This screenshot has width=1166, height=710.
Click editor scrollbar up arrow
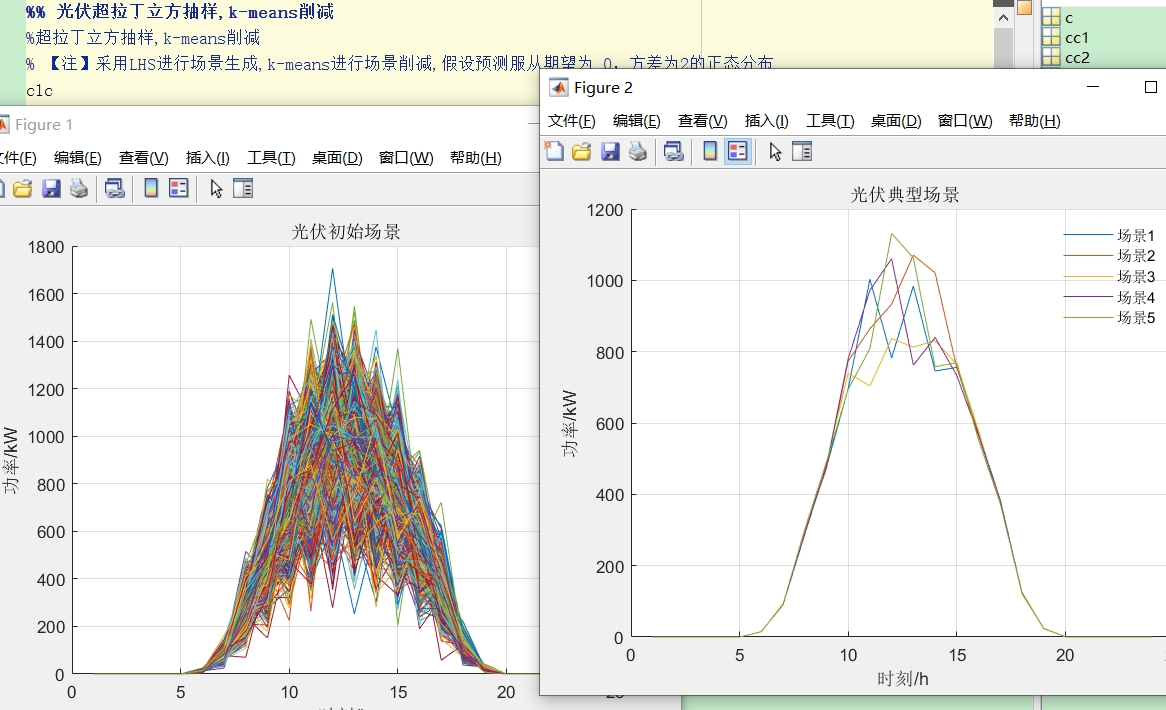1003,18
